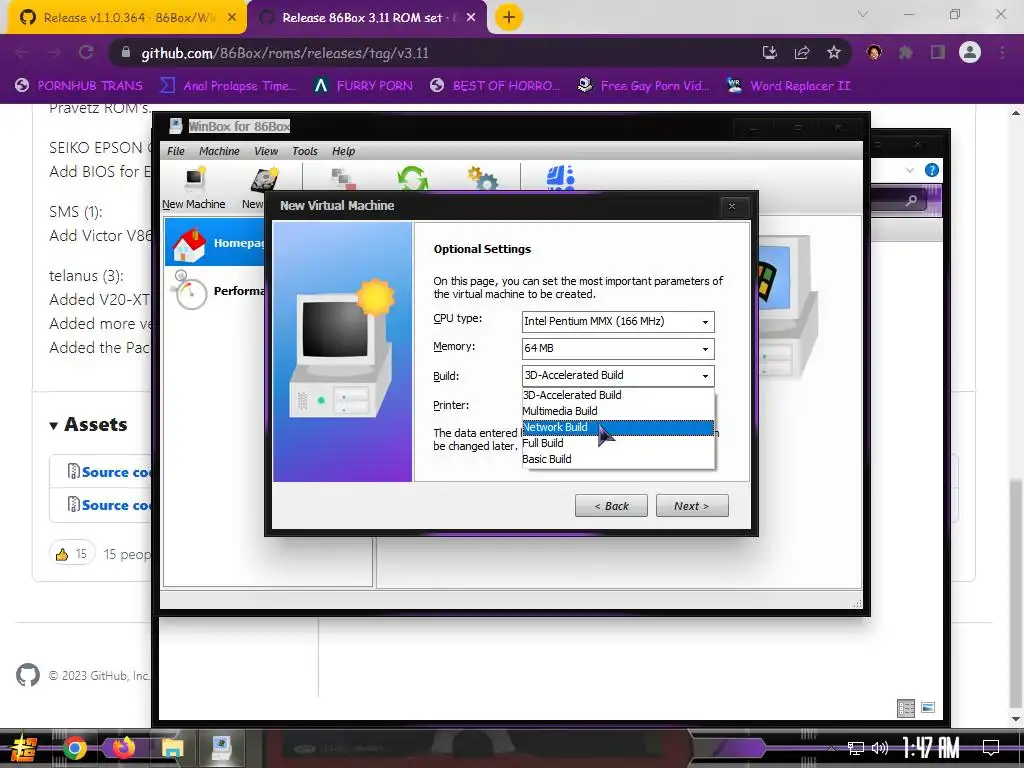Viewport: 1024px width, 768px height.
Task: Toggle the browser side panel icon
Action: [938, 53]
